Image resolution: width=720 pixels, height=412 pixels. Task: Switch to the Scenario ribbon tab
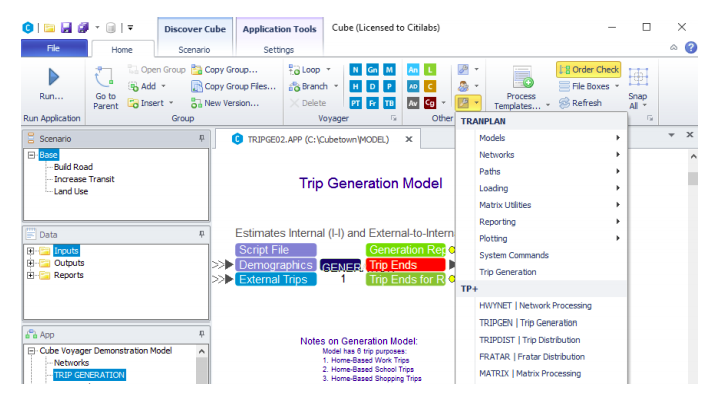point(194,49)
